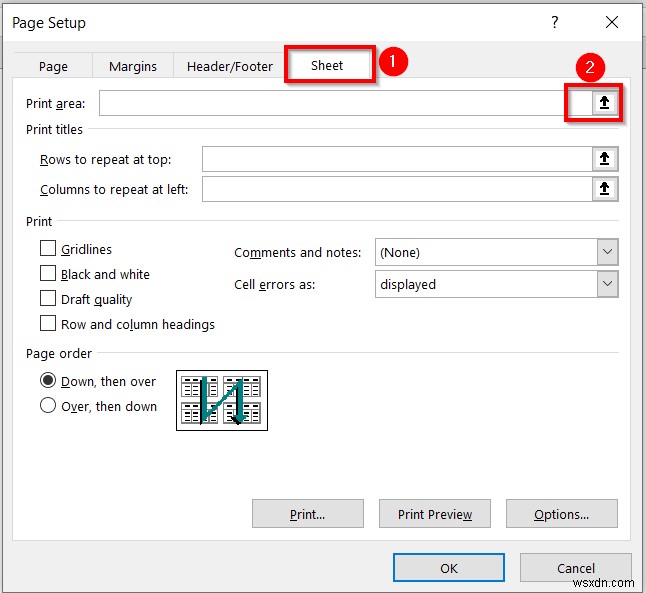Confirm with the OK button
646x593 pixels.
(x=449, y=568)
